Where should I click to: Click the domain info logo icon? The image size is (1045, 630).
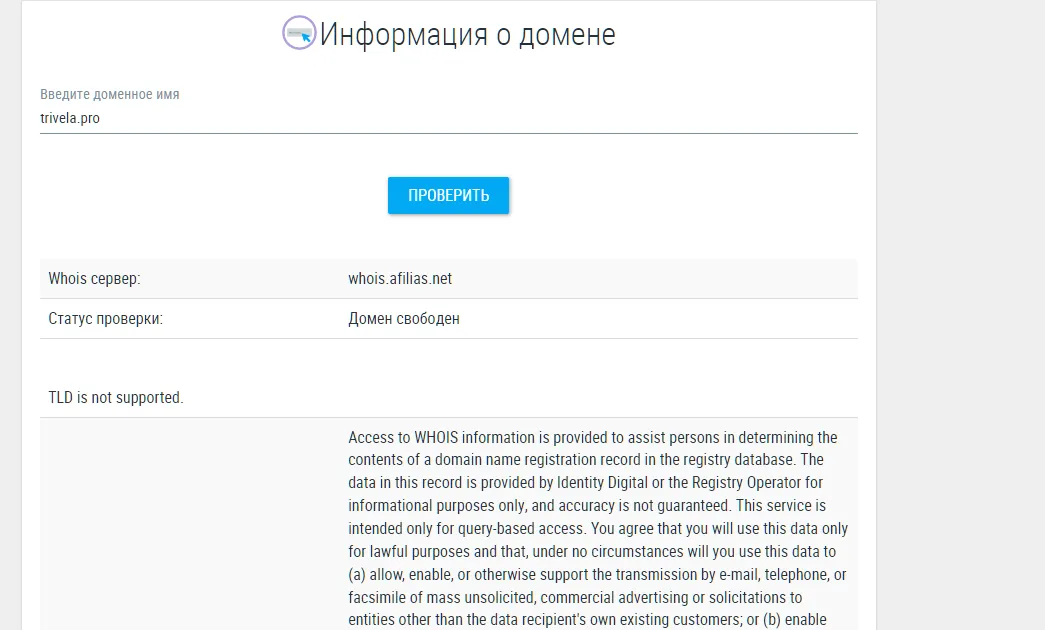click(299, 33)
